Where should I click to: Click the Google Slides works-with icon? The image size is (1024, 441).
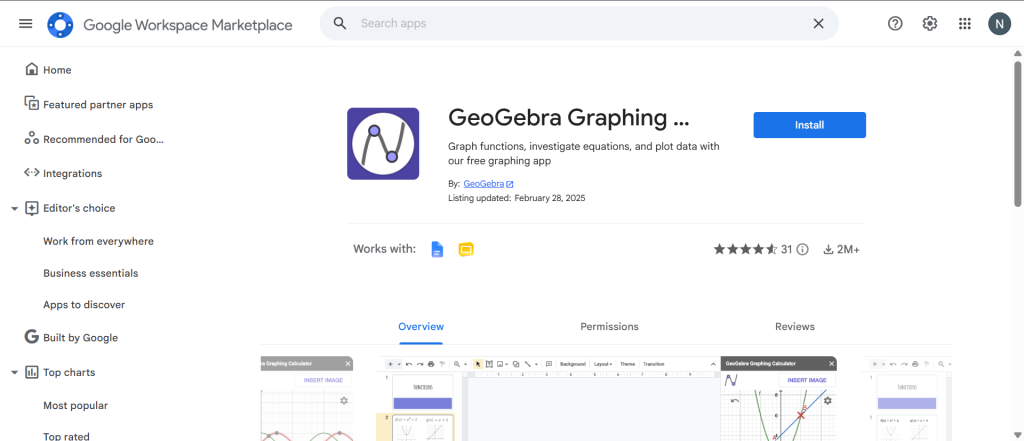(466, 249)
